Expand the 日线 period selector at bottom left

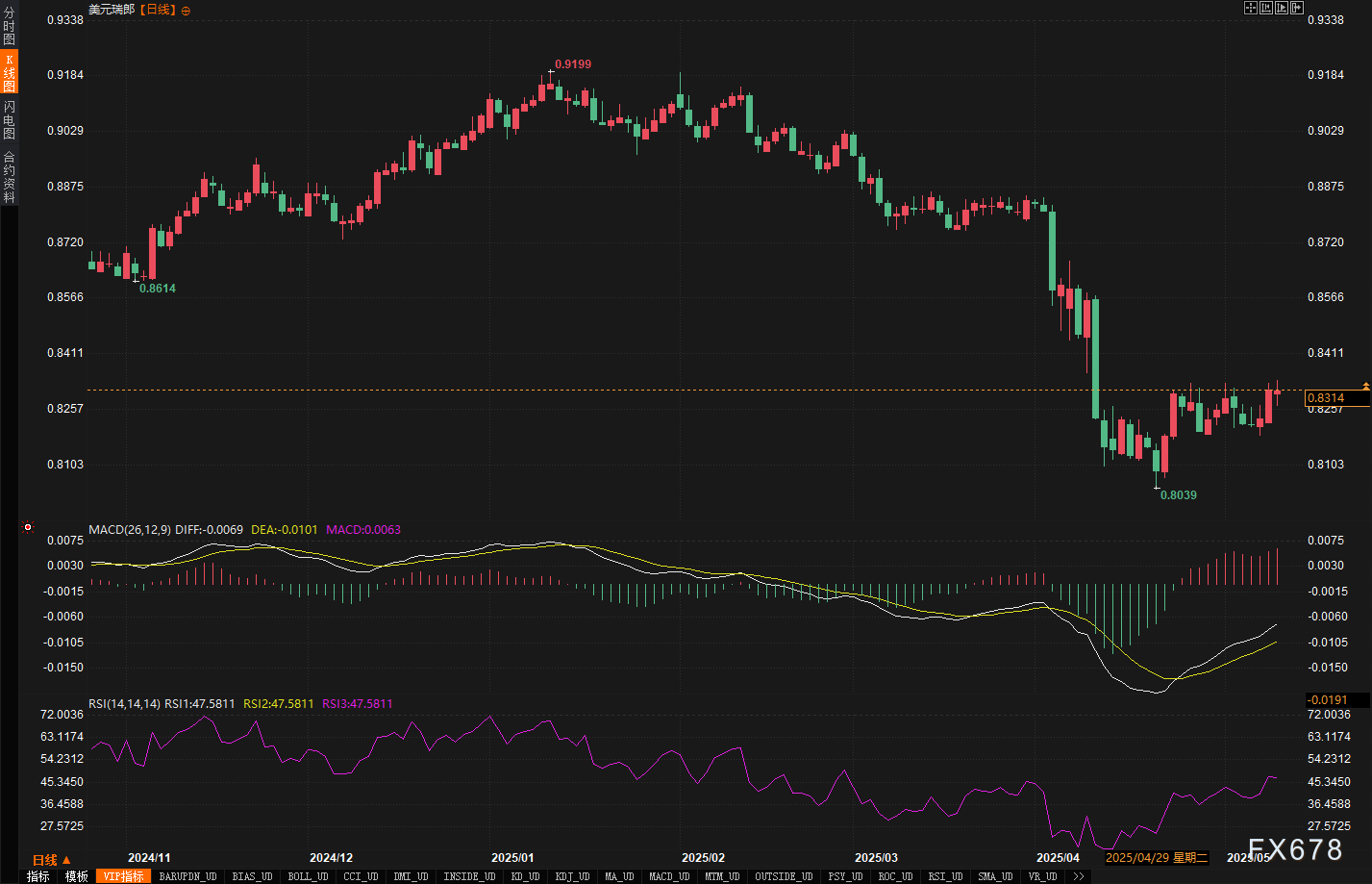[x=51, y=859]
